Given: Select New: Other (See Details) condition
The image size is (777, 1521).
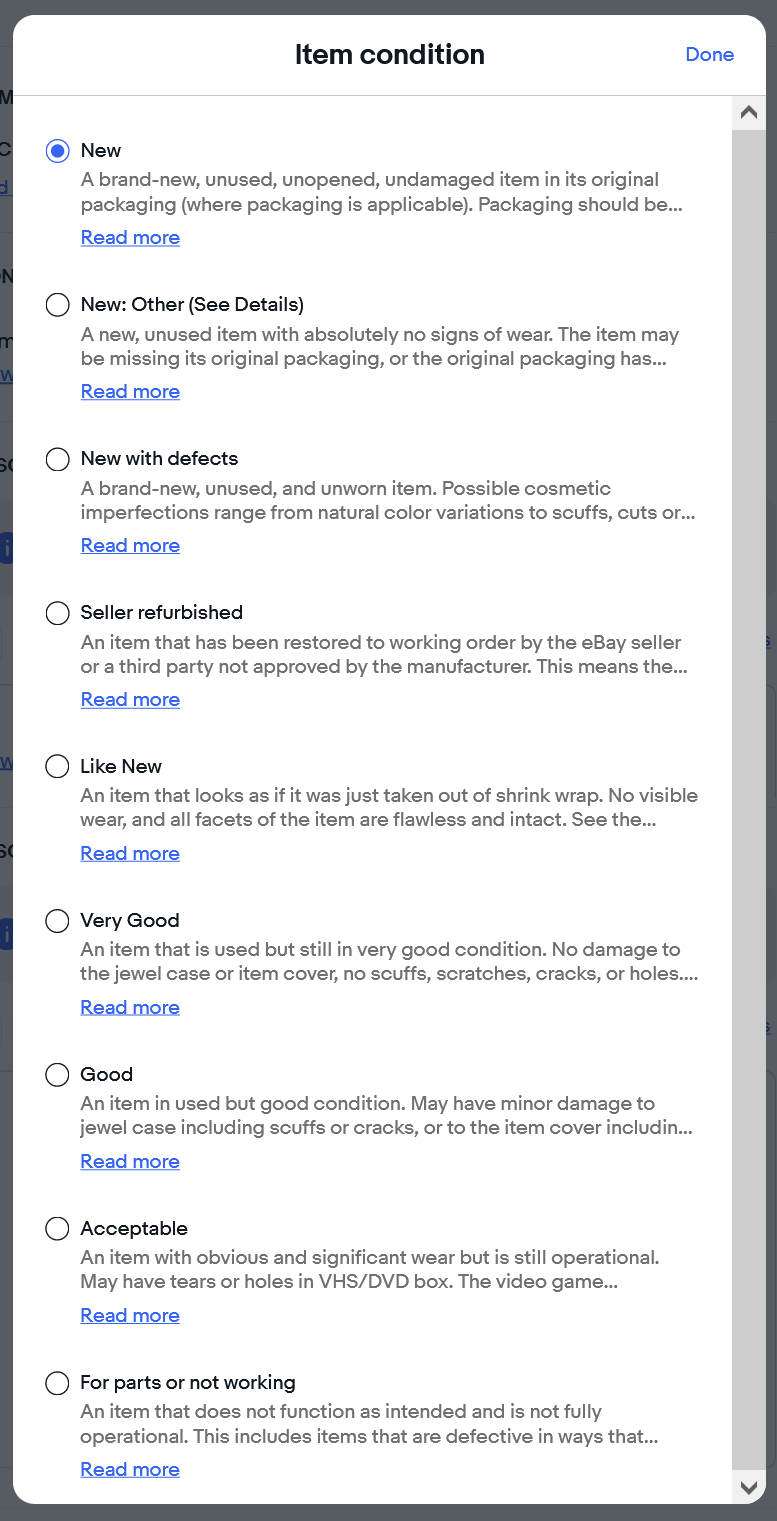Looking at the screenshot, I should click(x=58, y=304).
